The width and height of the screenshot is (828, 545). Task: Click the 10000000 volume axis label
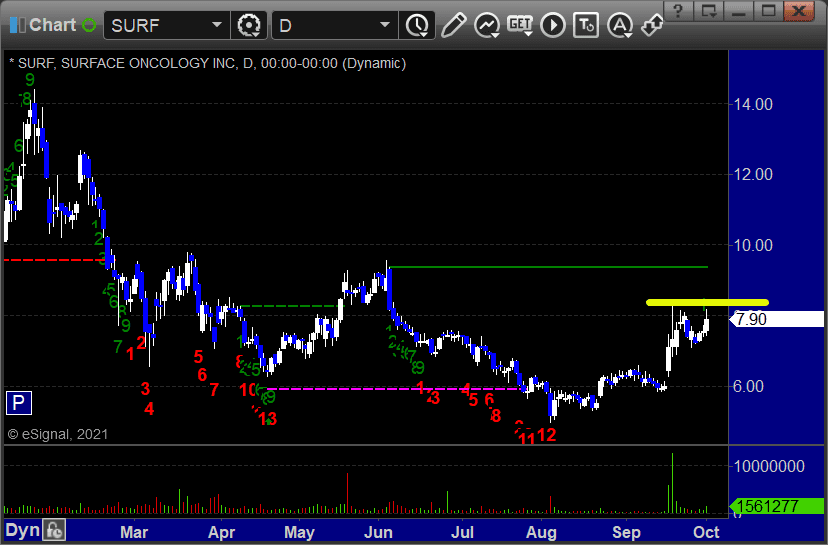769,466
